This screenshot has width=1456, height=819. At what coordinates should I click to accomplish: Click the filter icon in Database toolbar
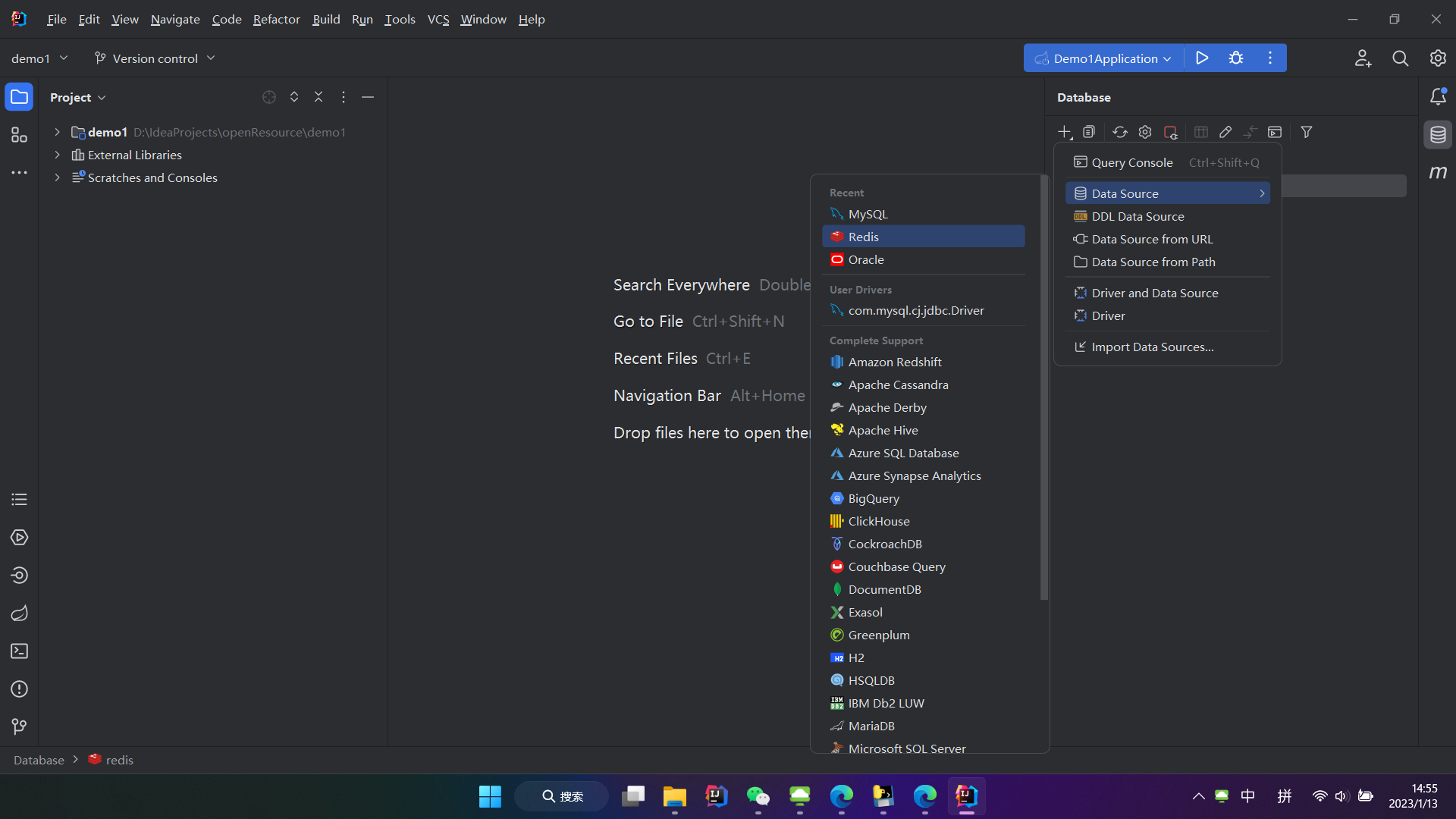point(1306,132)
